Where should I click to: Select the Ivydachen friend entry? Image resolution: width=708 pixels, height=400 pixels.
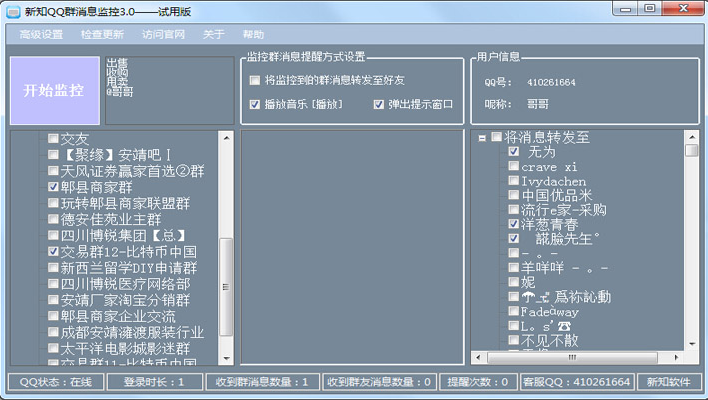tap(556, 182)
